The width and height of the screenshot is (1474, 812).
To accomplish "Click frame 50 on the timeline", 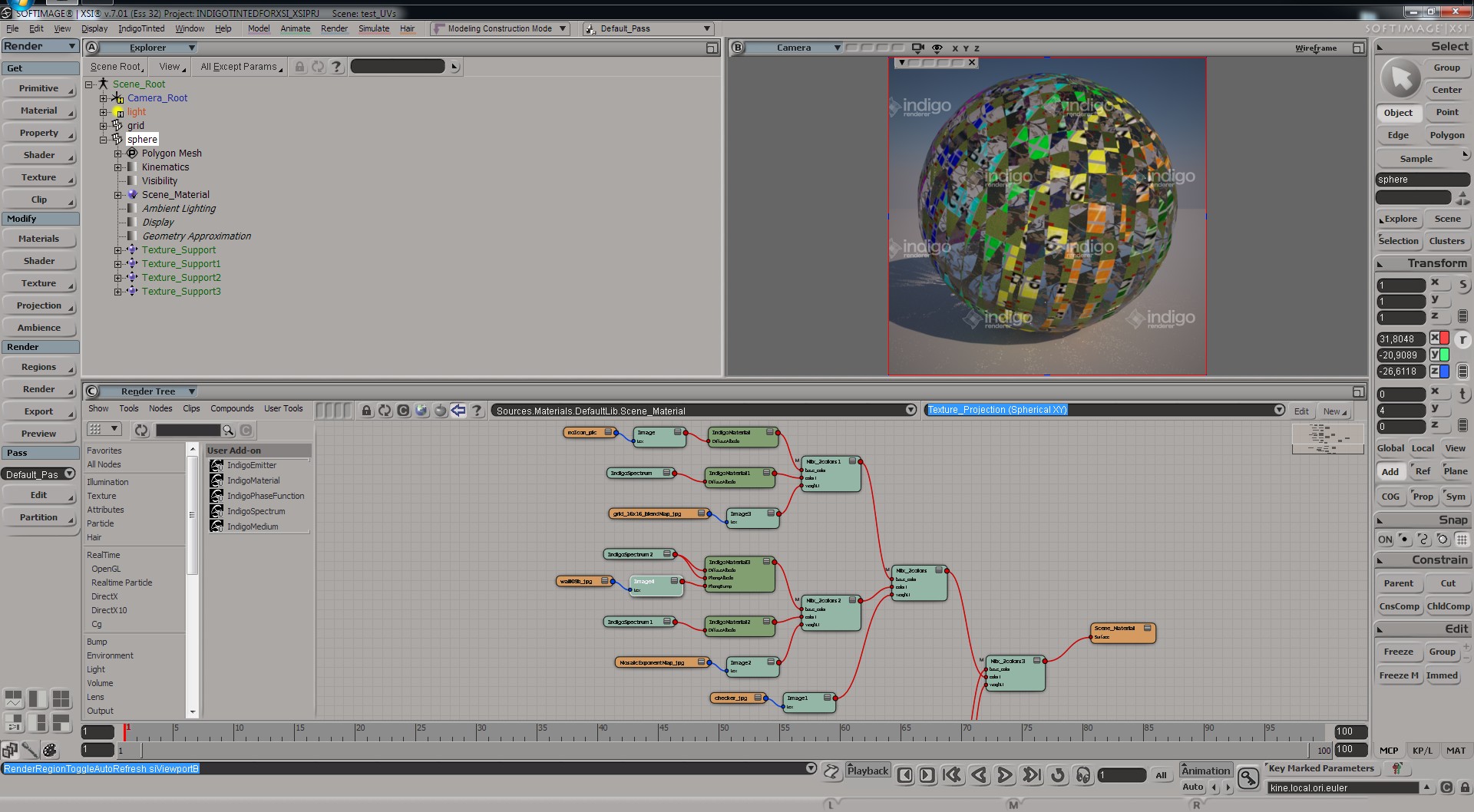I will tap(720, 731).
